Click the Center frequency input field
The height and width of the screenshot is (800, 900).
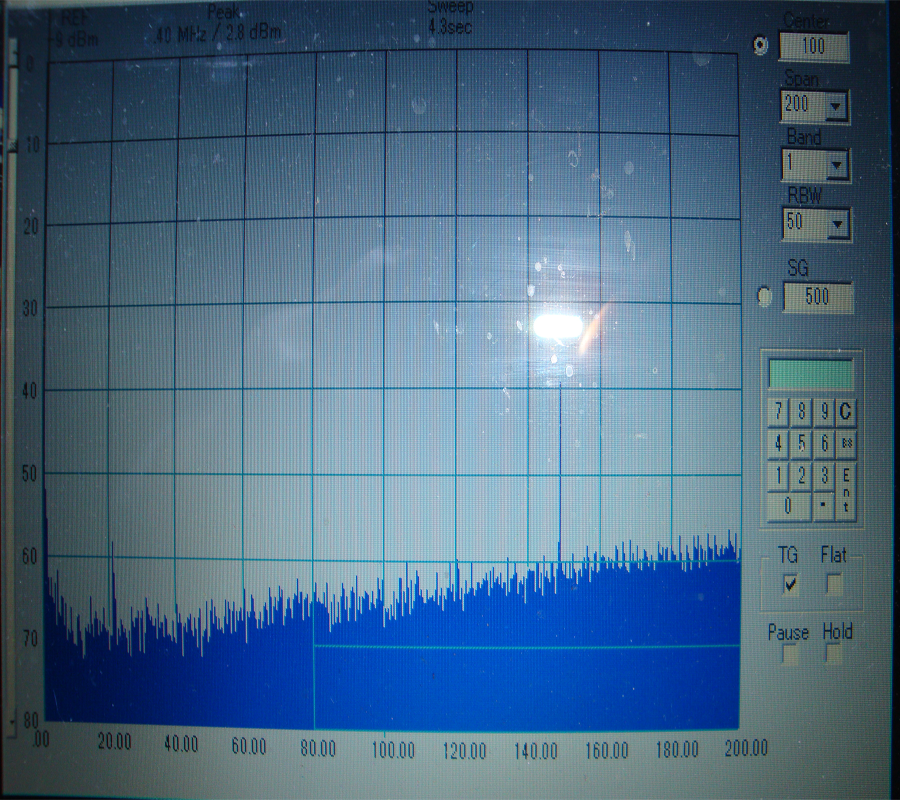click(x=813, y=47)
